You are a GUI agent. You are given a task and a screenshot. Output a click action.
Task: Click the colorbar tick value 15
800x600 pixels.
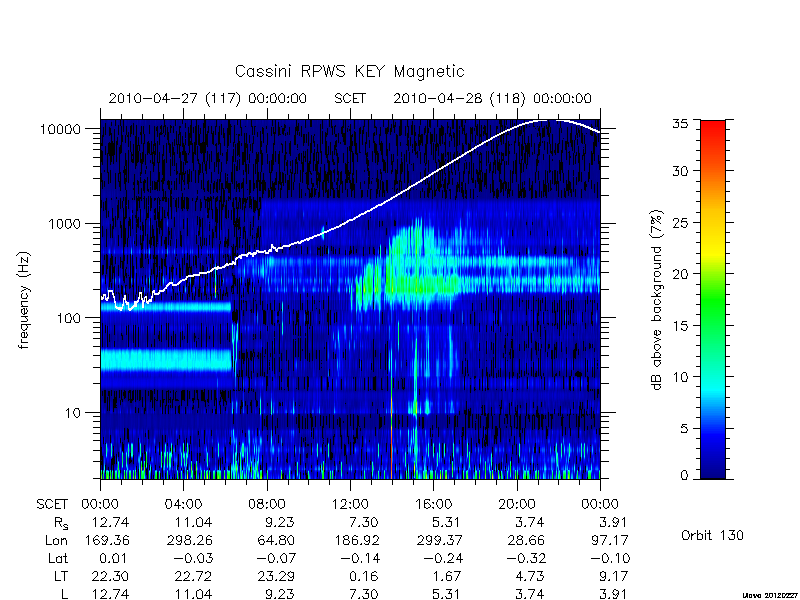click(680, 326)
